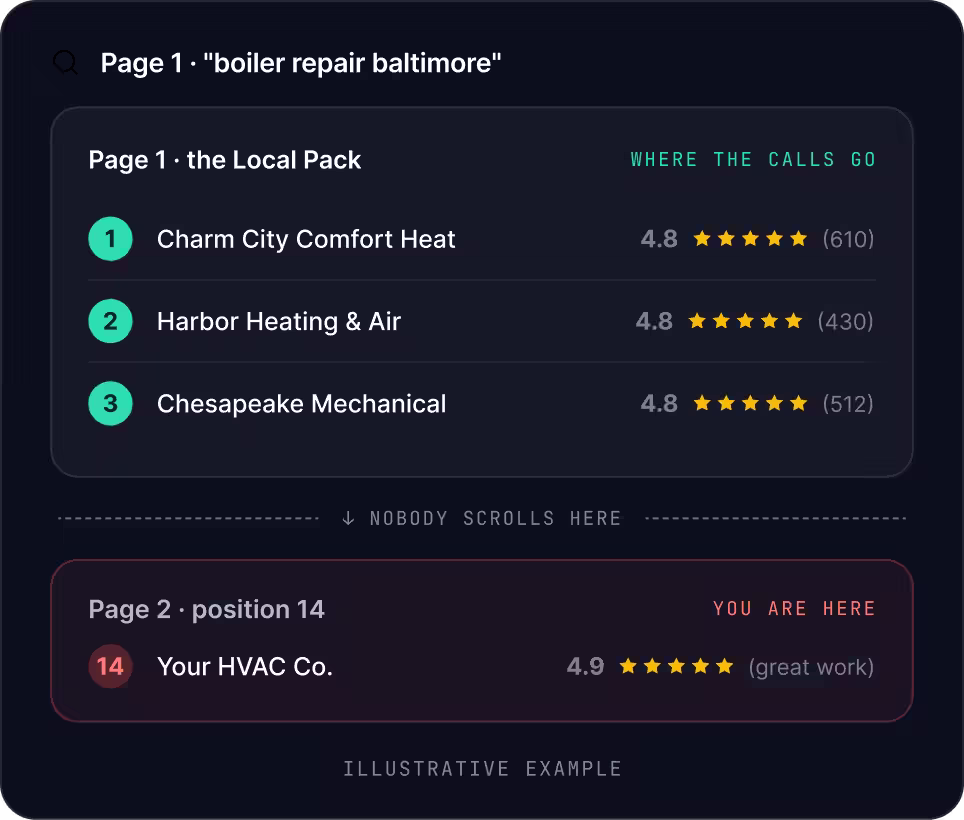
Task: Click the green number 2 badge
Action: [x=111, y=321]
